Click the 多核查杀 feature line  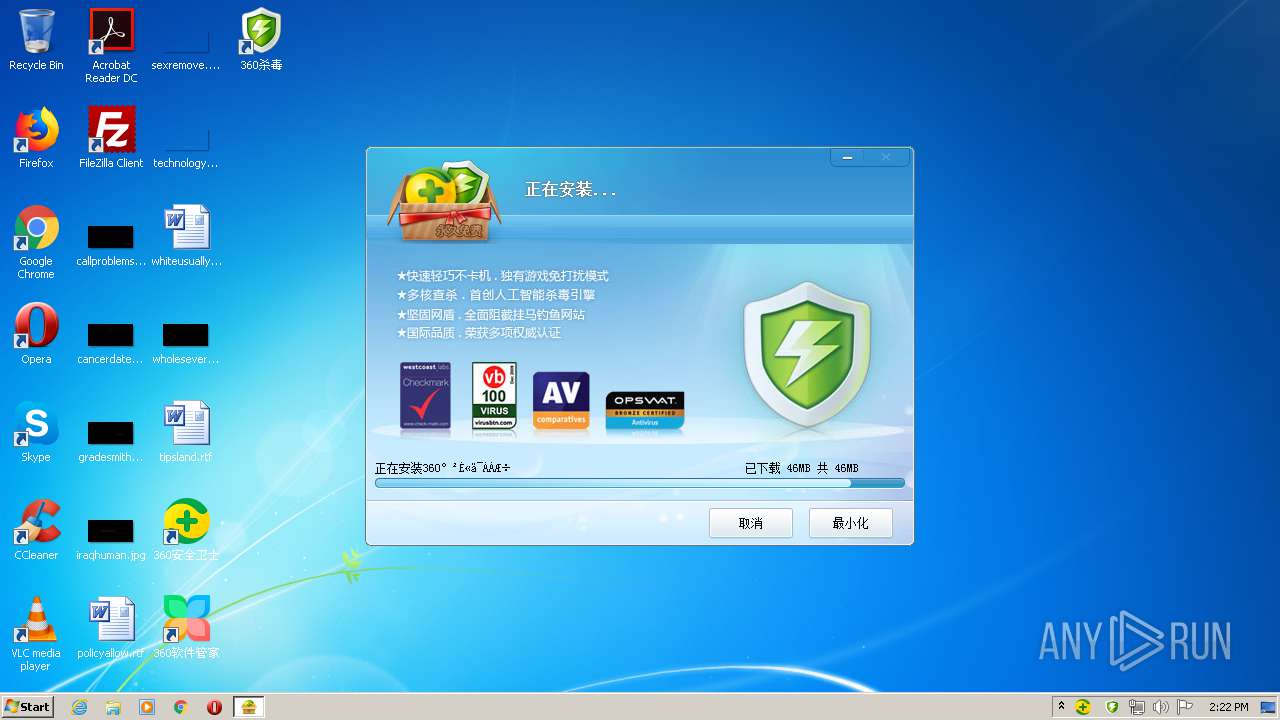click(x=496, y=295)
